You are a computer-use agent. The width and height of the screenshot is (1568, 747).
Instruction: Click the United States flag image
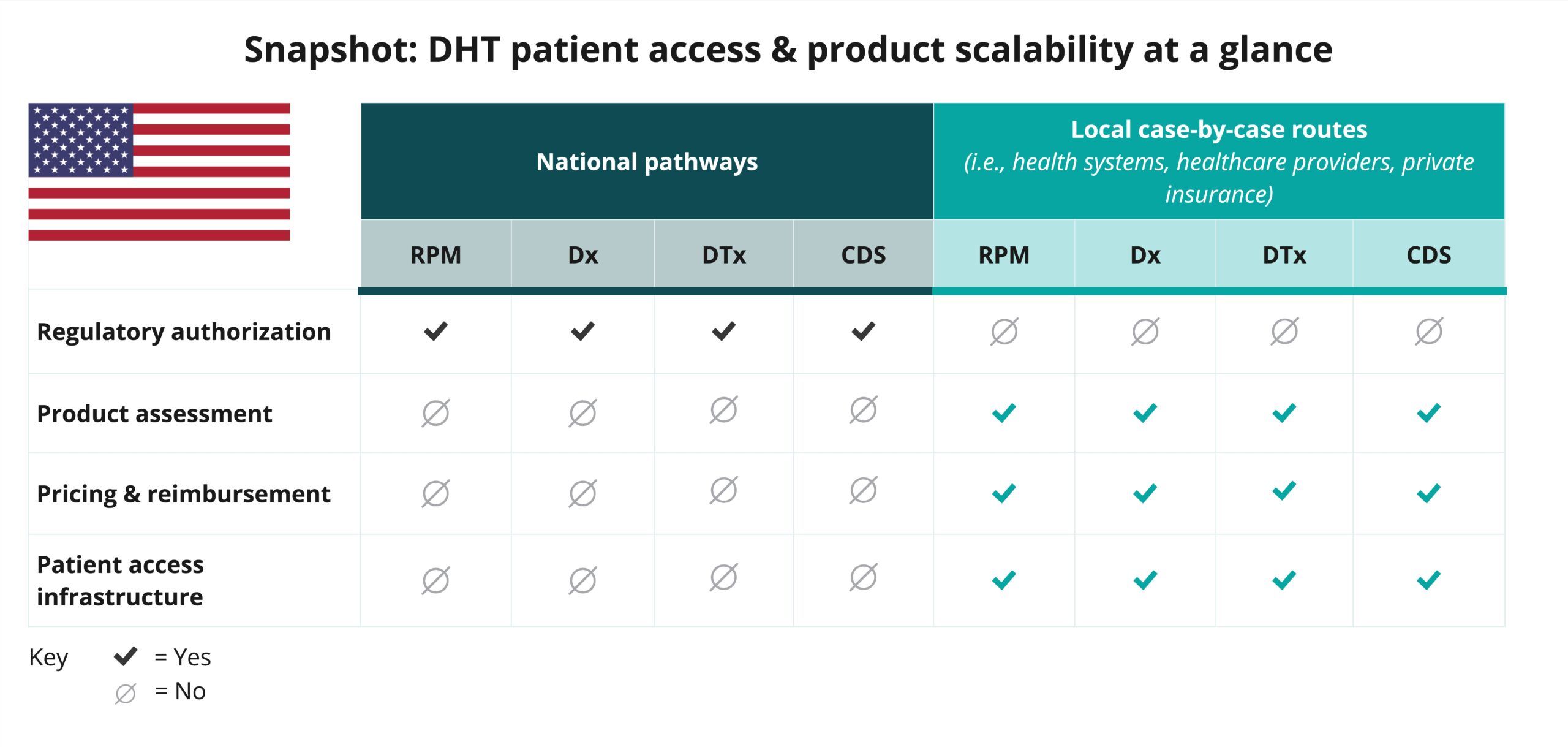click(159, 172)
